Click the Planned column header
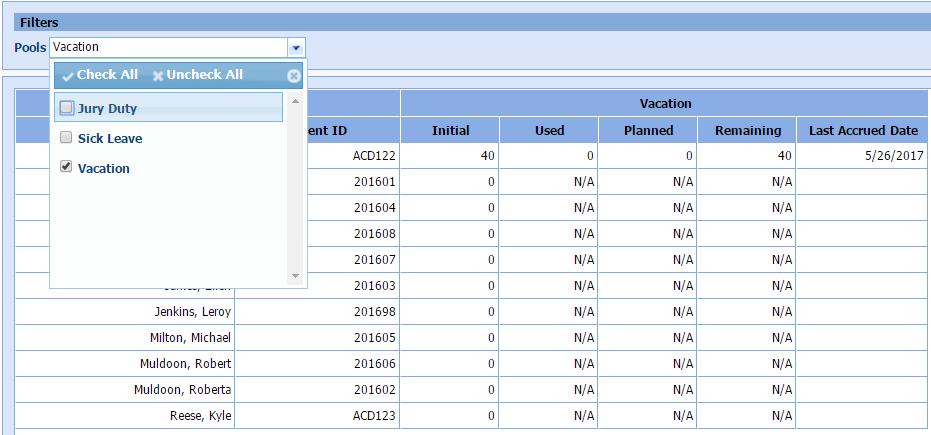This screenshot has height=435, width=931. click(648, 130)
